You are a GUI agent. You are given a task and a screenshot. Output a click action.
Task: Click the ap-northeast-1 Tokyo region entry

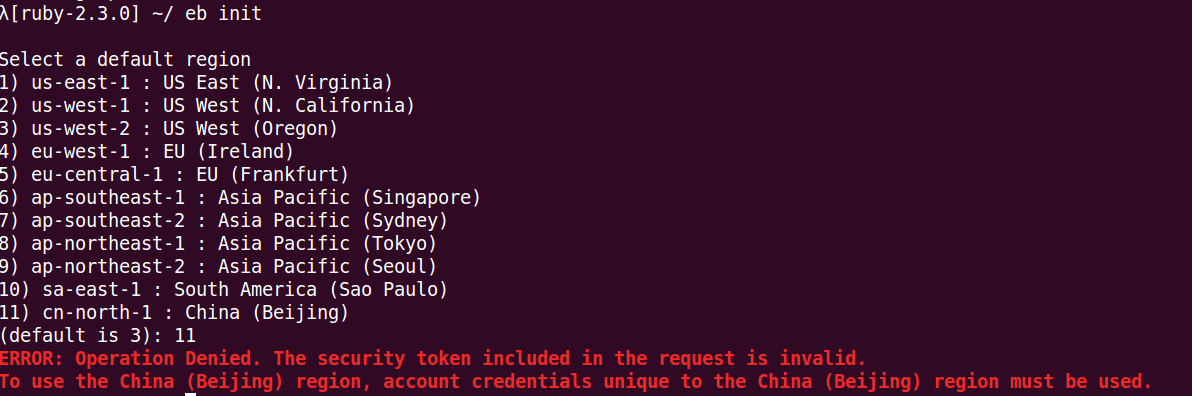click(x=218, y=243)
